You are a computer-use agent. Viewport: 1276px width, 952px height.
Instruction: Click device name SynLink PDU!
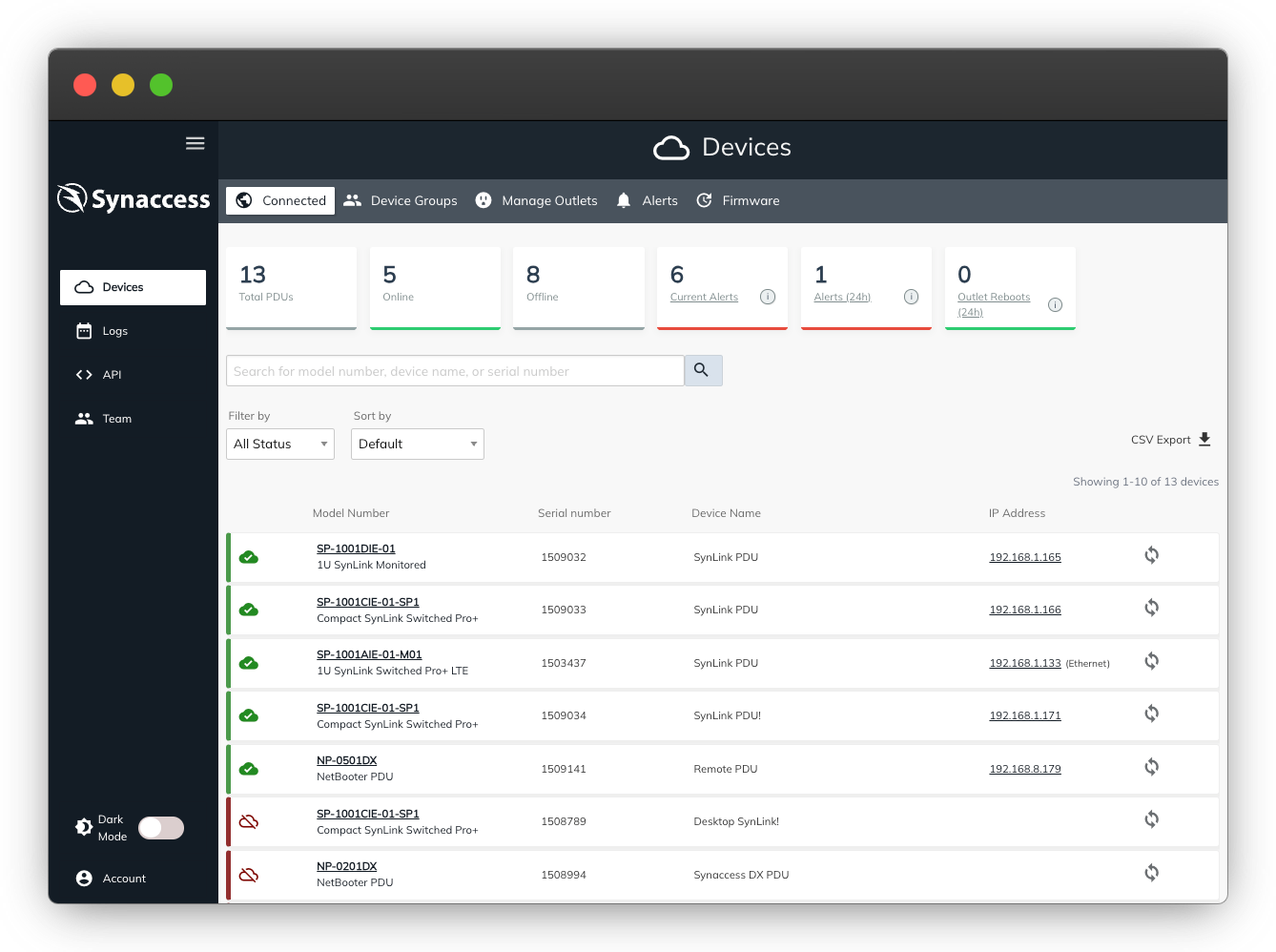pos(727,715)
